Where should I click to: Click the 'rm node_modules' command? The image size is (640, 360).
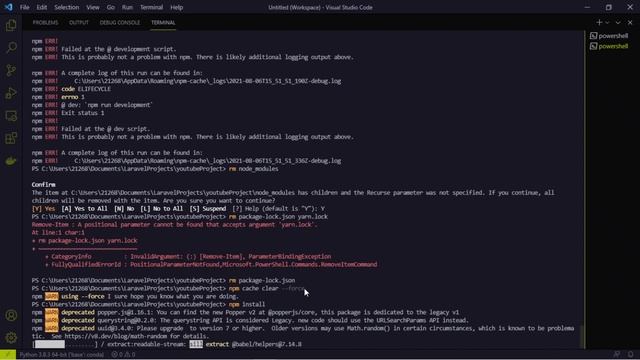click(253, 169)
